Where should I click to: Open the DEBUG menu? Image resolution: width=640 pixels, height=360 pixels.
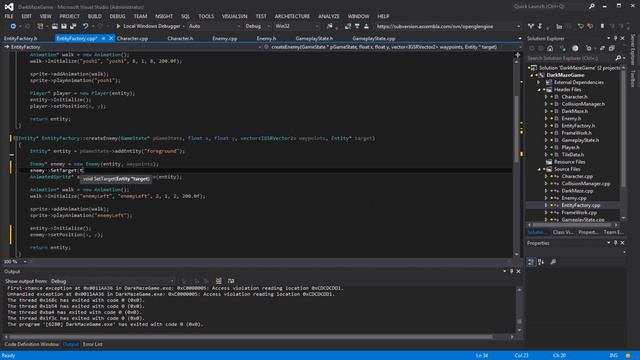click(117, 16)
